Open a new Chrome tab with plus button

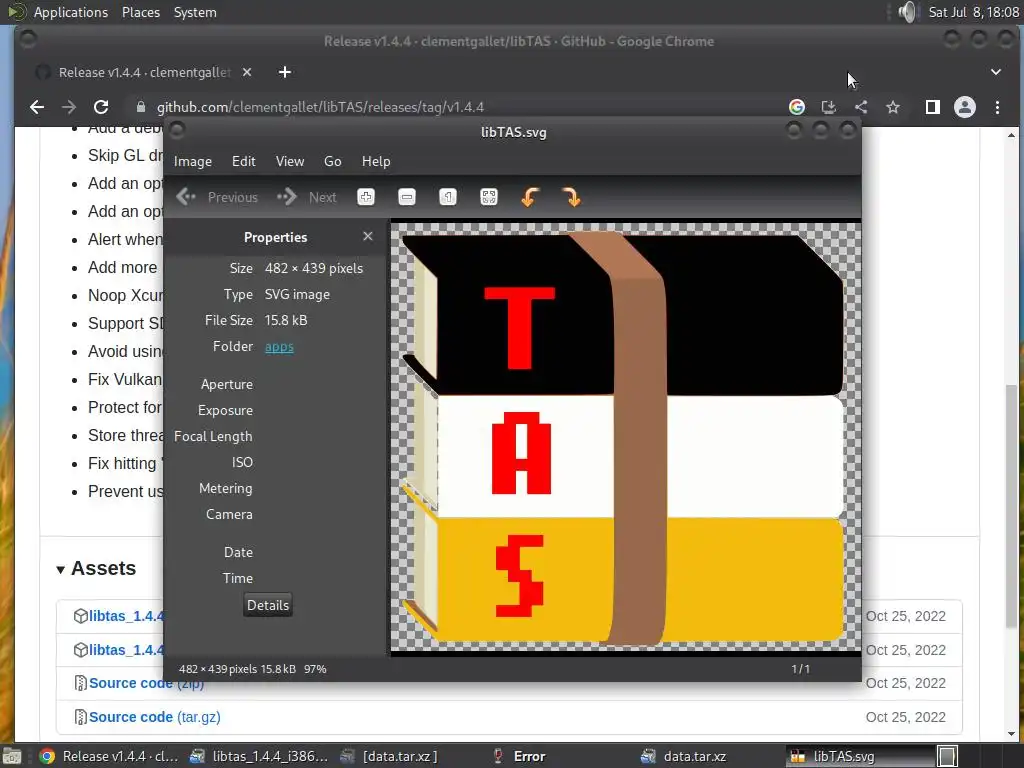[x=285, y=72]
